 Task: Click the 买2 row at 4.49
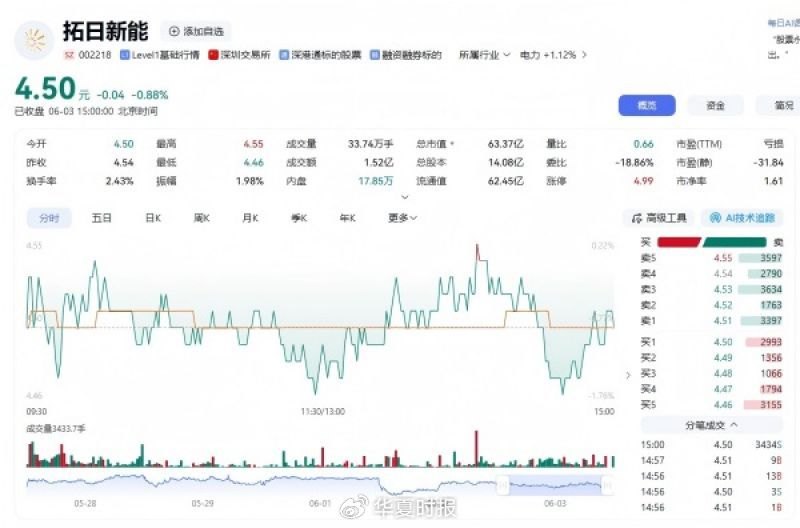click(711, 358)
